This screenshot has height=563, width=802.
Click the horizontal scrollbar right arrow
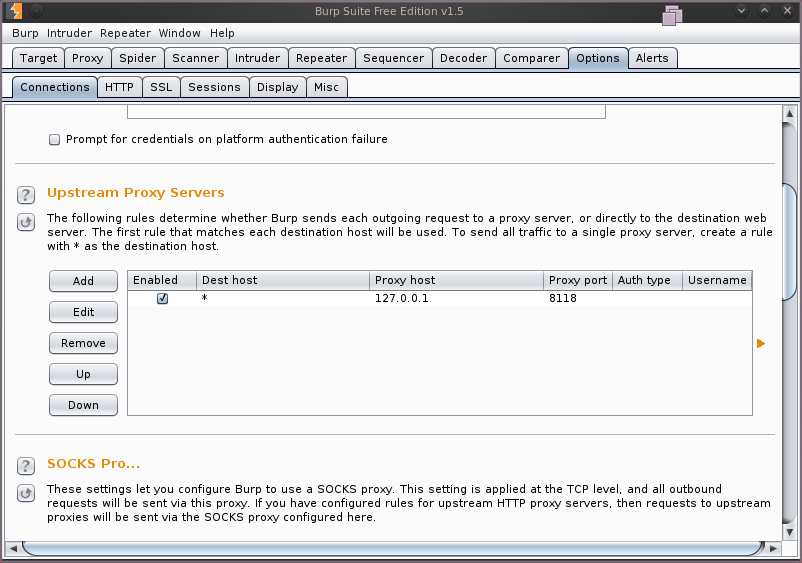(773, 548)
